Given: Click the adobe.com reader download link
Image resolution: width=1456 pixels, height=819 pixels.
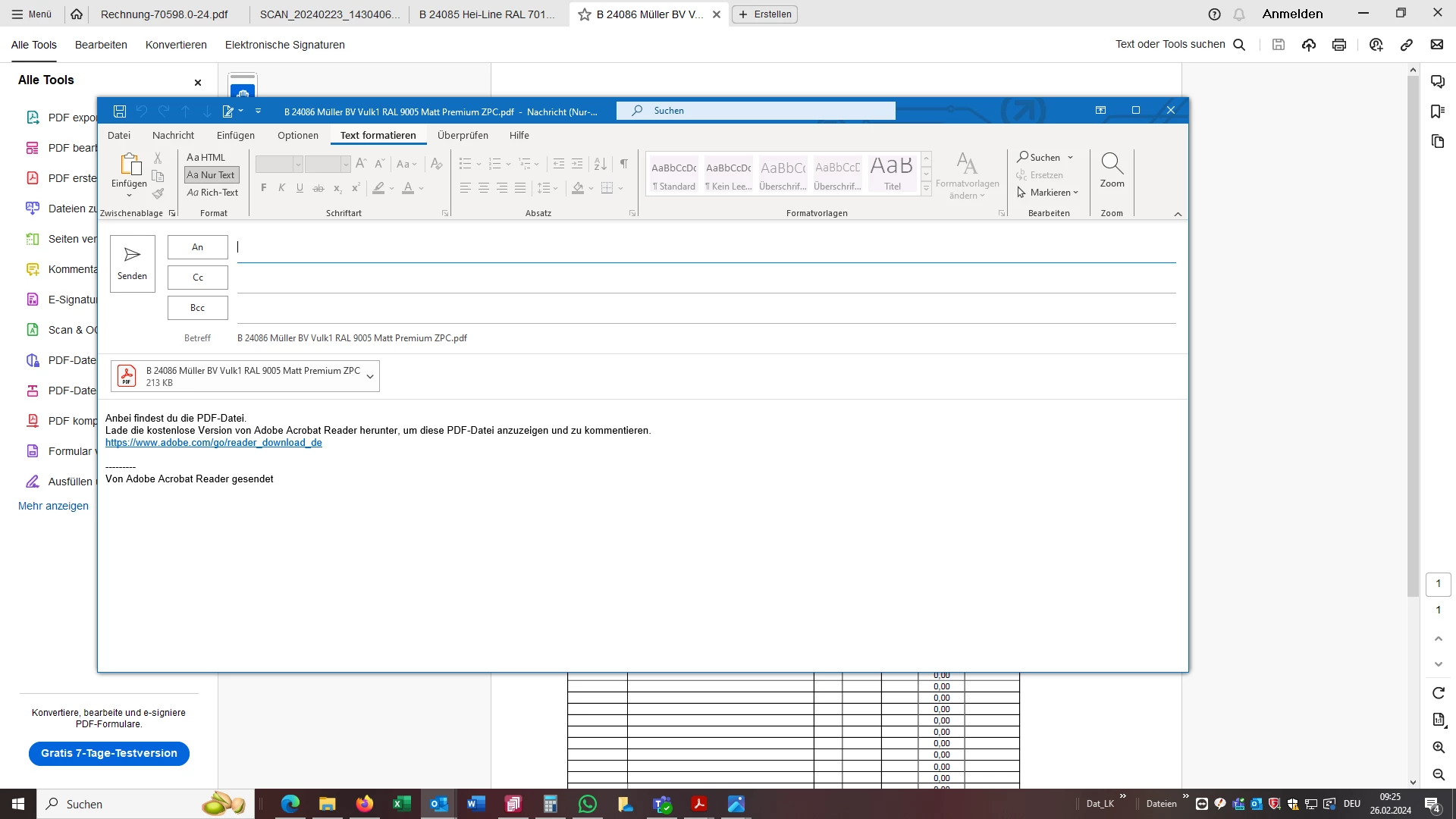Looking at the screenshot, I should tap(214, 443).
